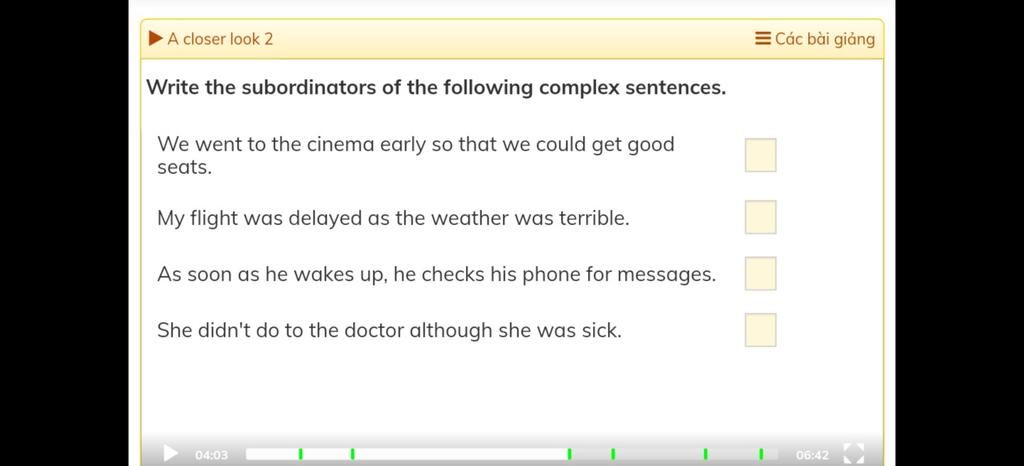Toggle fullscreen mode icon
Viewport: 1024px width, 466px height.
(x=854, y=453)
